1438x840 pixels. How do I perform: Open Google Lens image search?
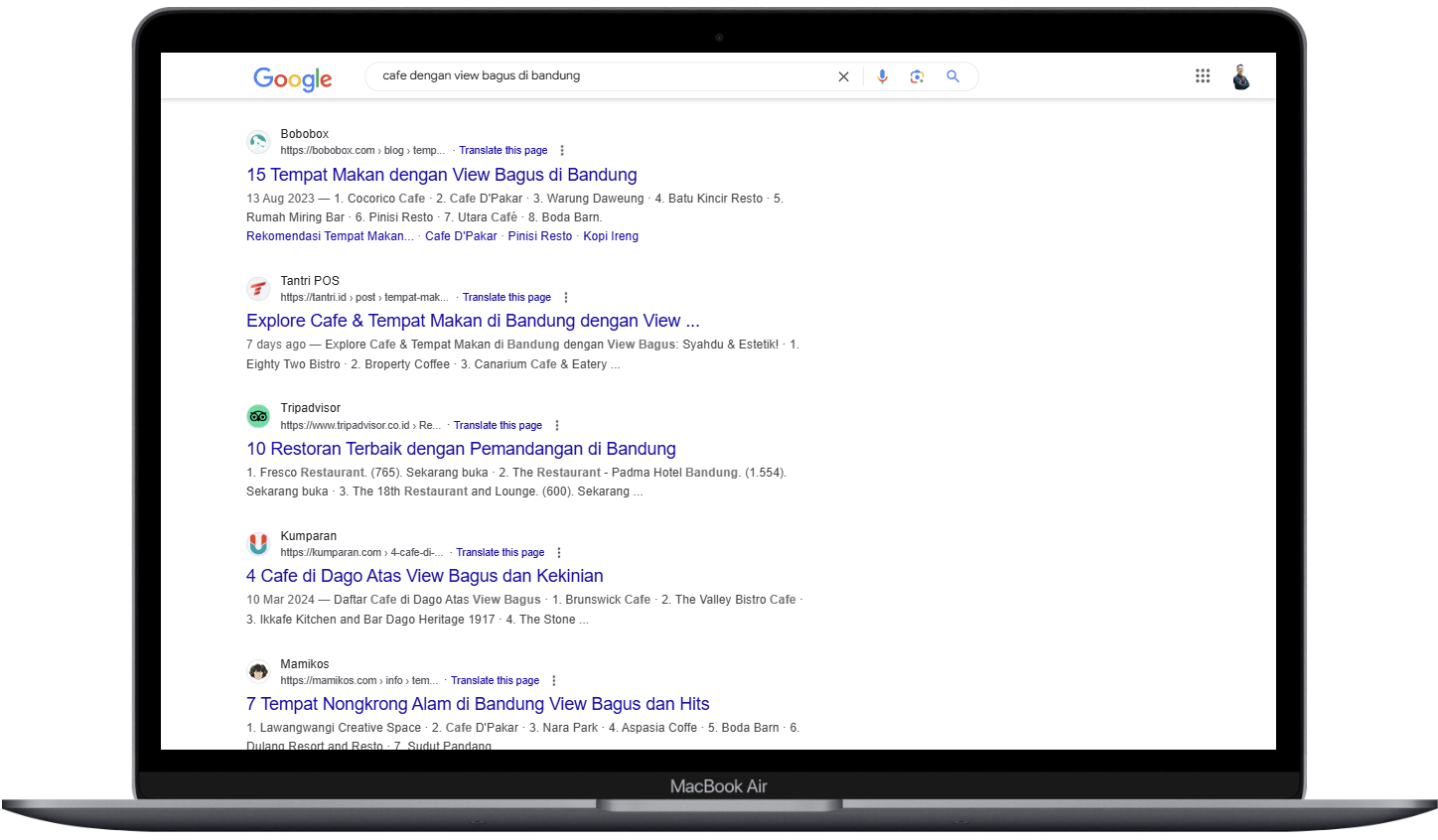pyautogui.click(x=917, y=76)
